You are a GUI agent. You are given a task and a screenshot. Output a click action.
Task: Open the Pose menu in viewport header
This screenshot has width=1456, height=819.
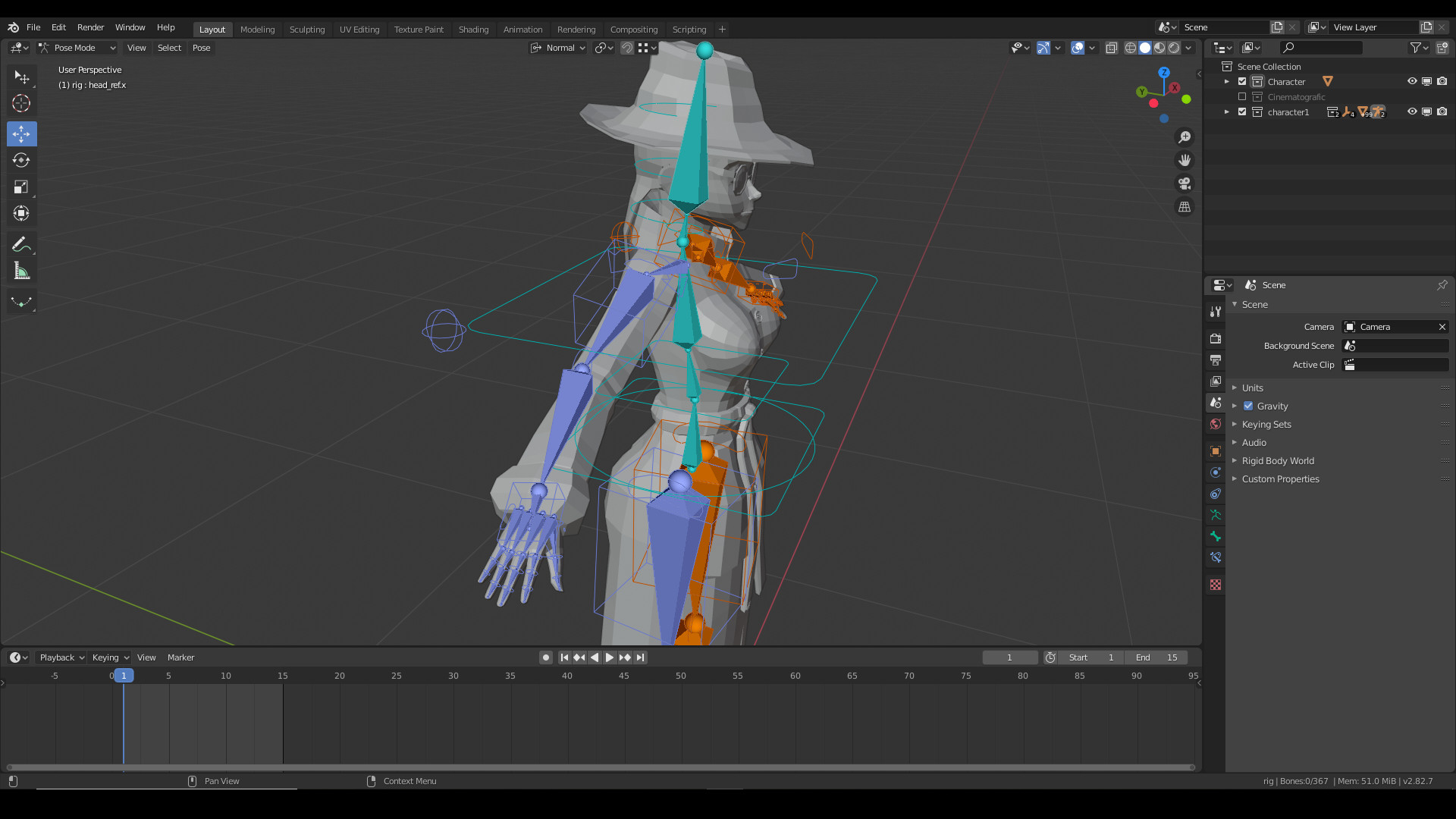[201, 48]
